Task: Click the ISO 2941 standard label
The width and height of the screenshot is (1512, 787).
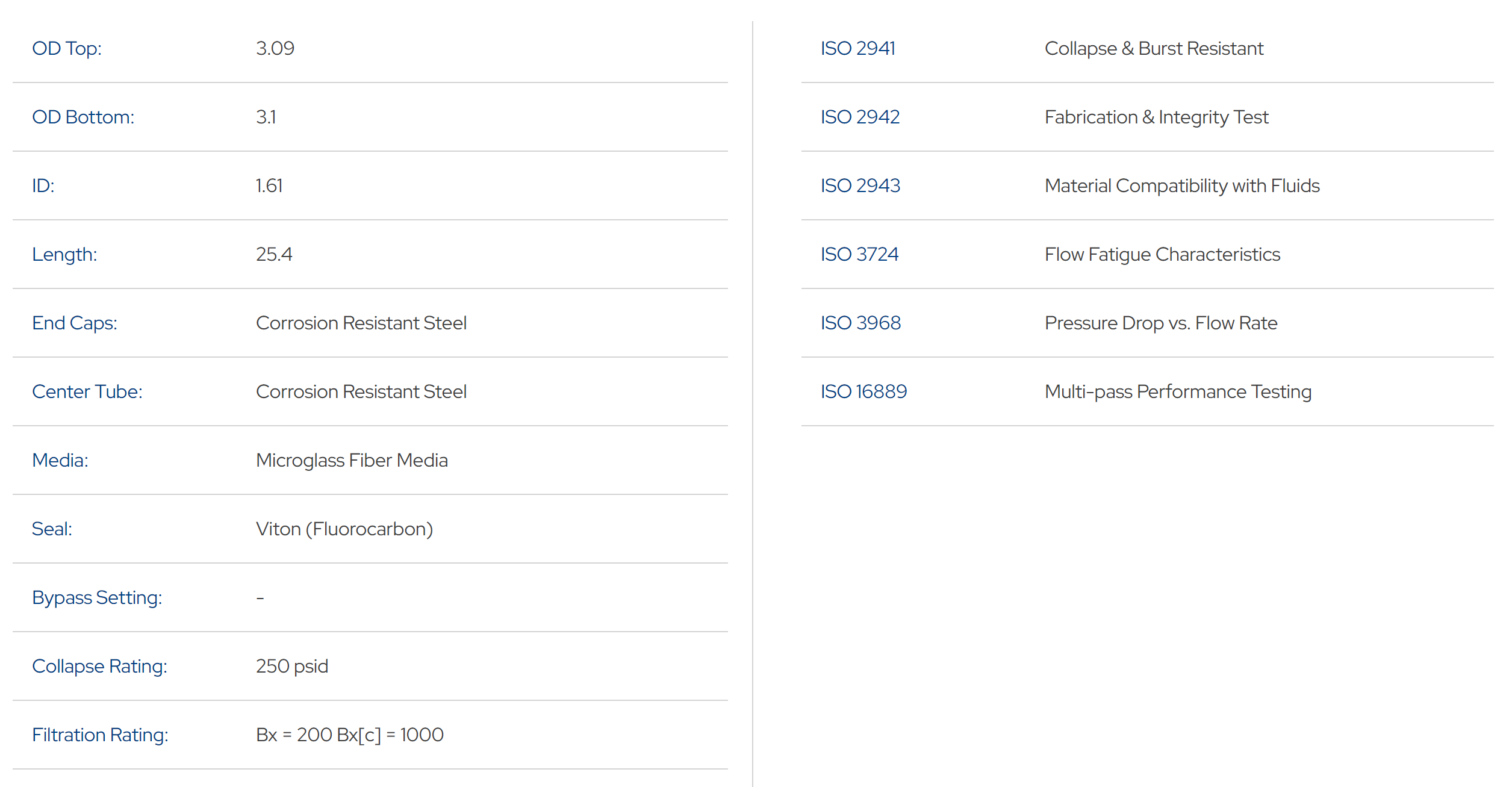Action: [x=857, y=48]
